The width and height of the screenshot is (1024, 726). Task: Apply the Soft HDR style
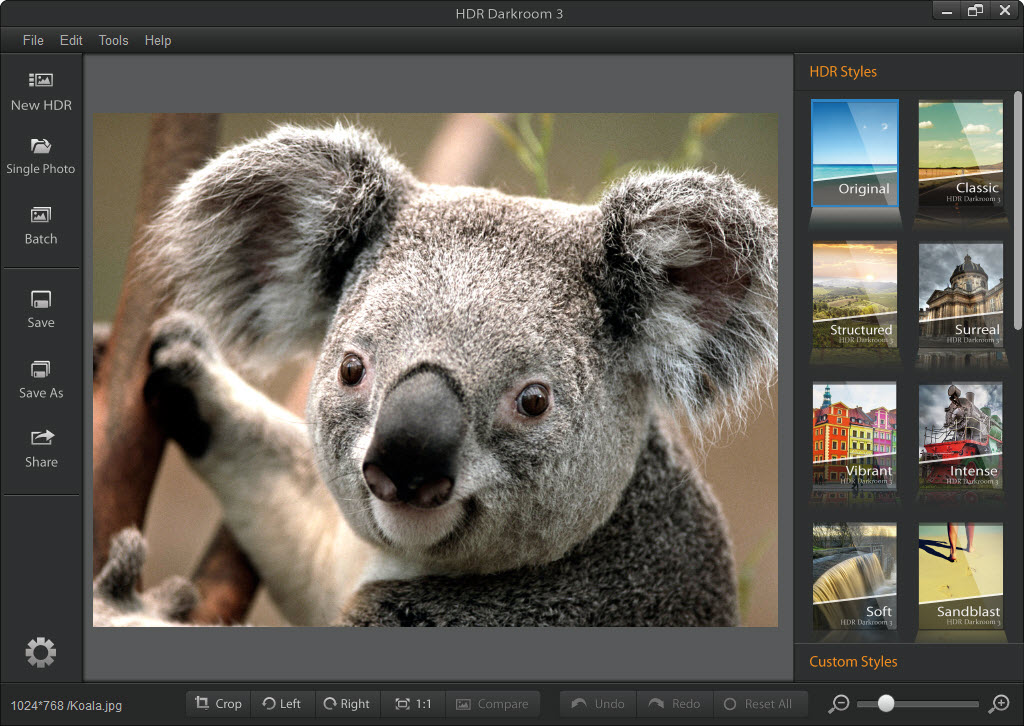tap(855, 576)
